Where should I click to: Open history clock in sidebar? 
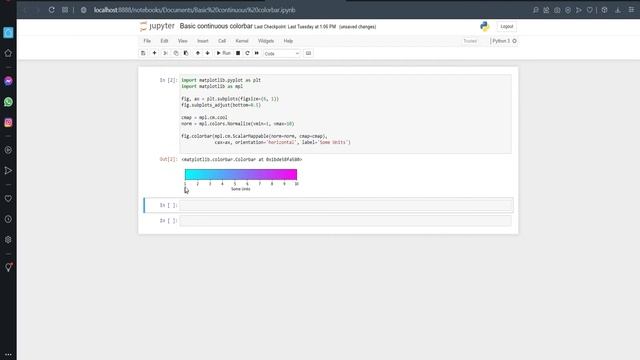[8, 219]
